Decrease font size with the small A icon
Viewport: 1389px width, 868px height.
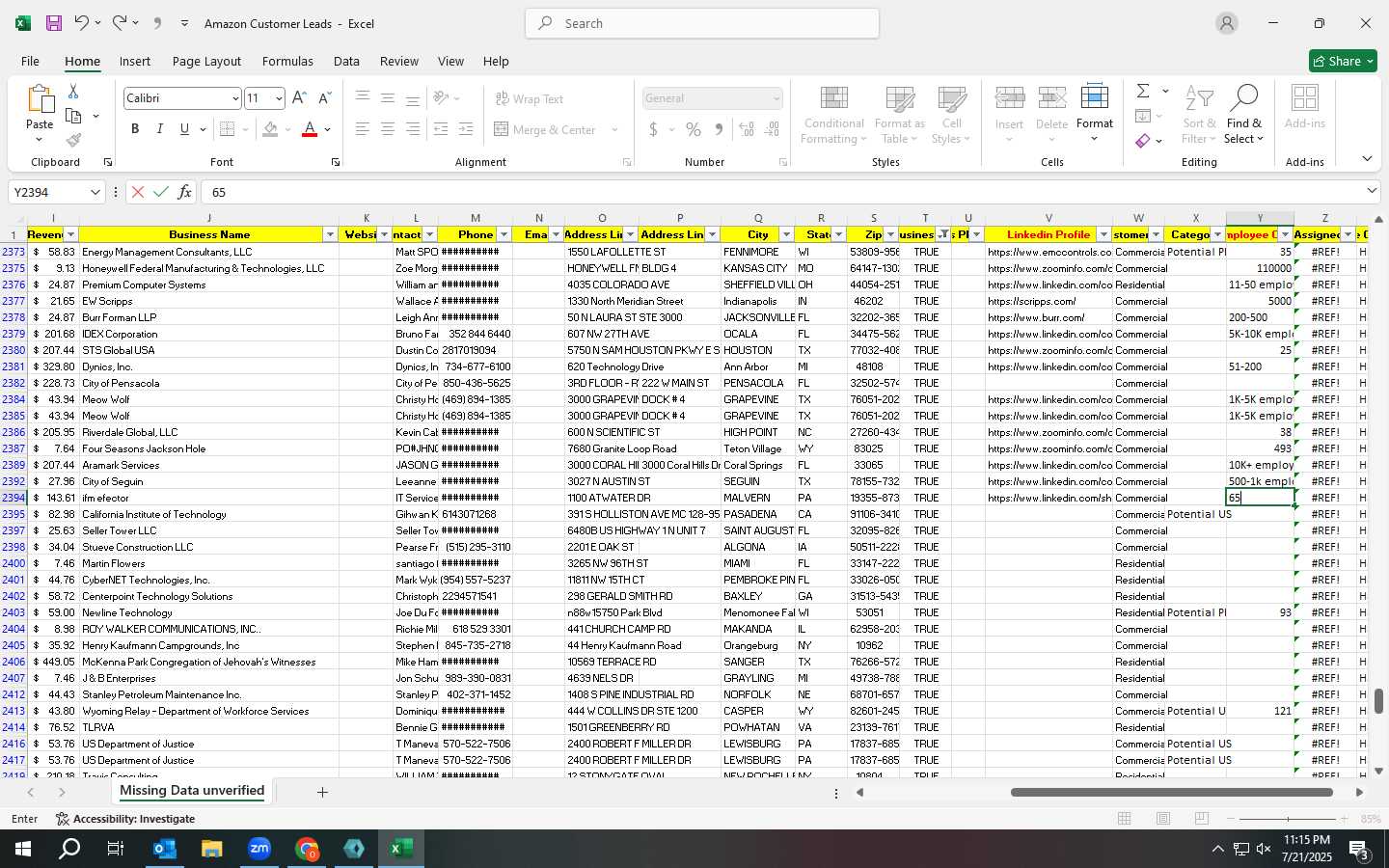pyautogui.click(x=324, y=98)
